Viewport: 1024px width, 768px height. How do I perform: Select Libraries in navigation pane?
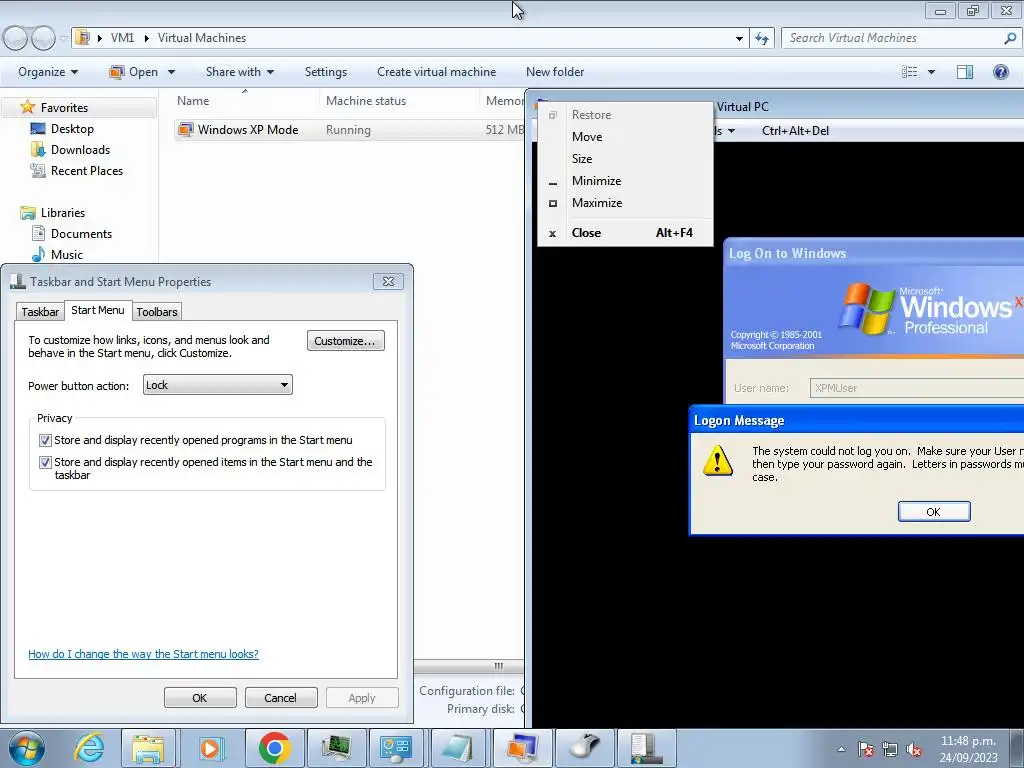(63, 213)
